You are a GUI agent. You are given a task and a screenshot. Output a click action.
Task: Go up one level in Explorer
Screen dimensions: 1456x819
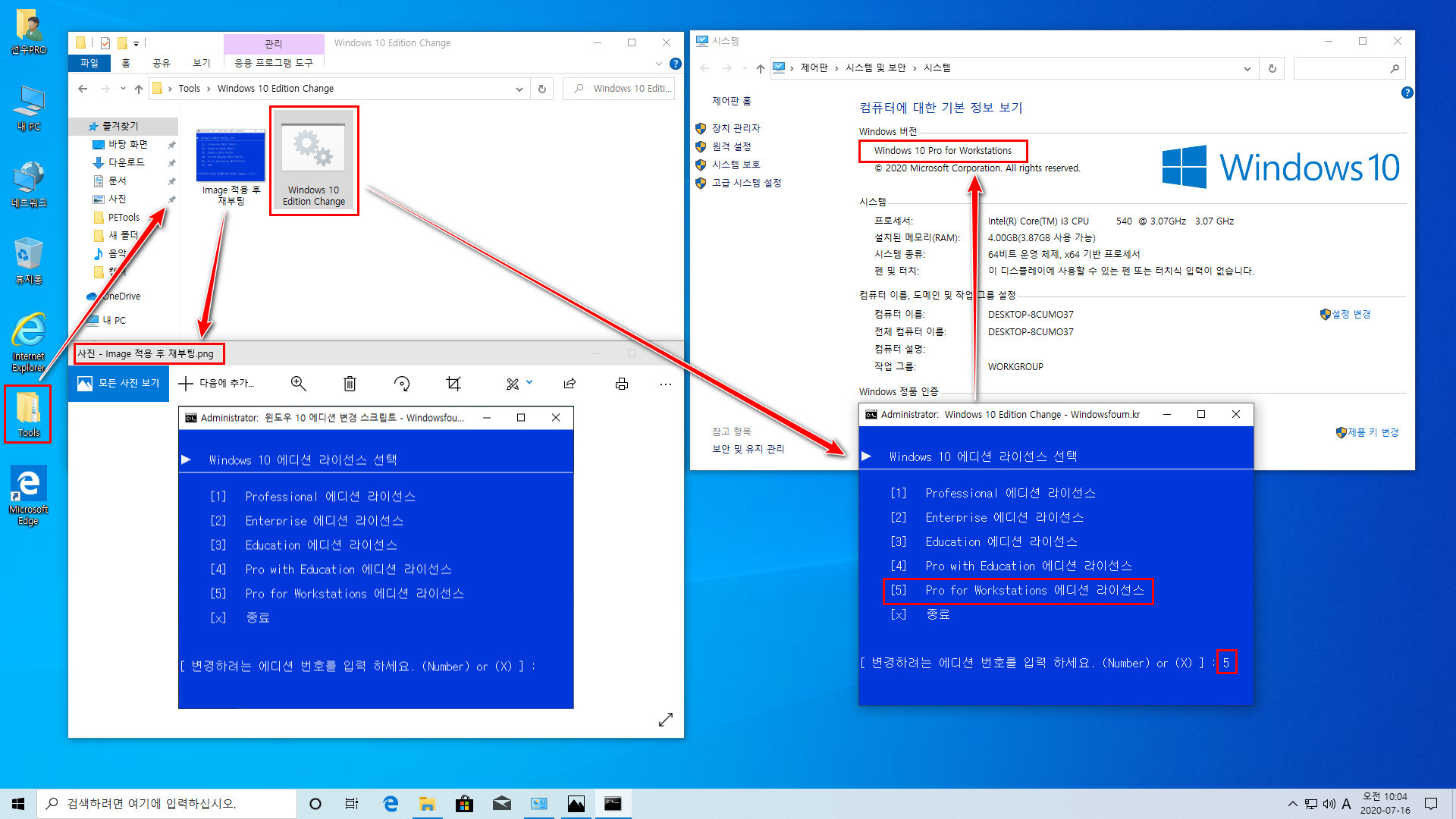138,89
